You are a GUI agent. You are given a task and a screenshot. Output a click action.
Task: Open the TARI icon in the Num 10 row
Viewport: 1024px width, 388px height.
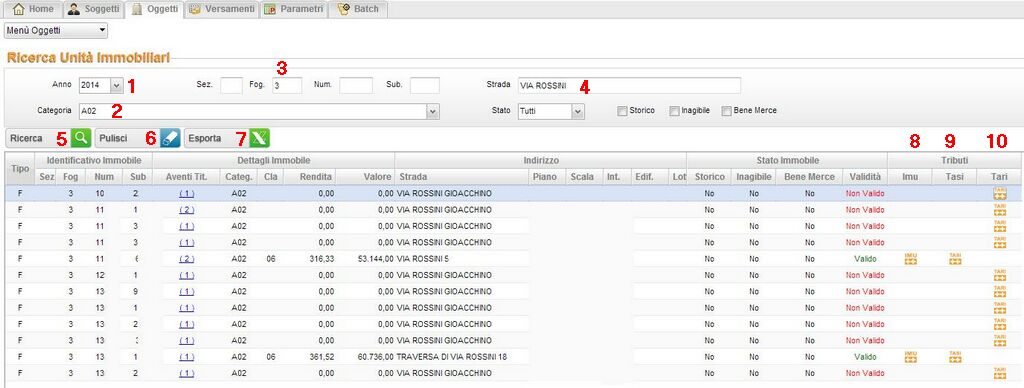coord(1000,193)
